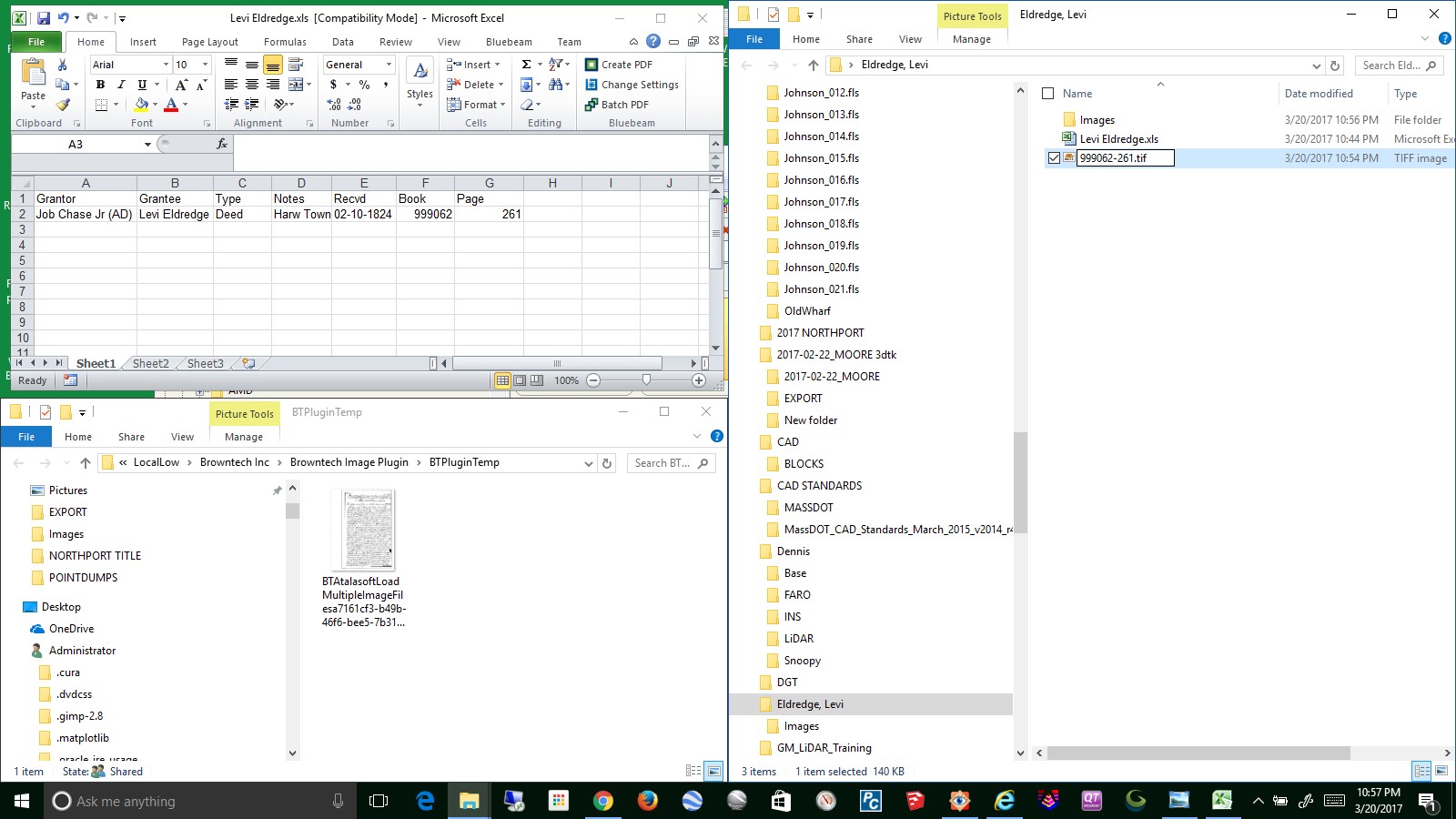Apply Percent Style number format
The width and height of the screenshot is (1456, 819).
click(x=364, y=85)
